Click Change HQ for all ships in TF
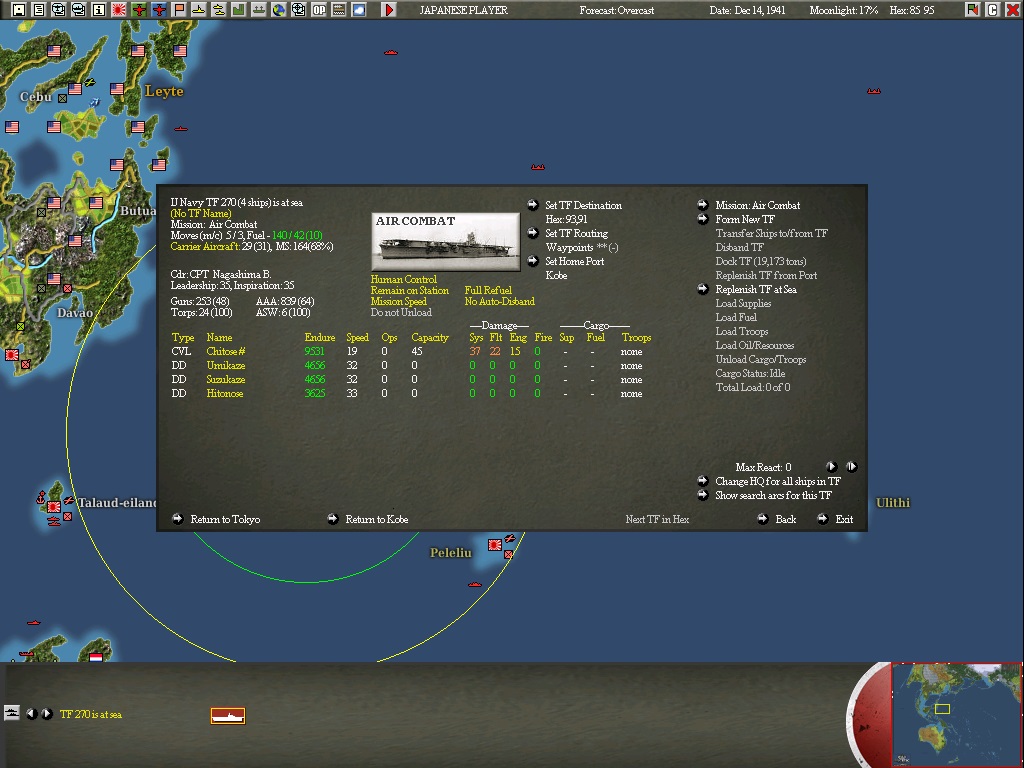 point(778,481)
